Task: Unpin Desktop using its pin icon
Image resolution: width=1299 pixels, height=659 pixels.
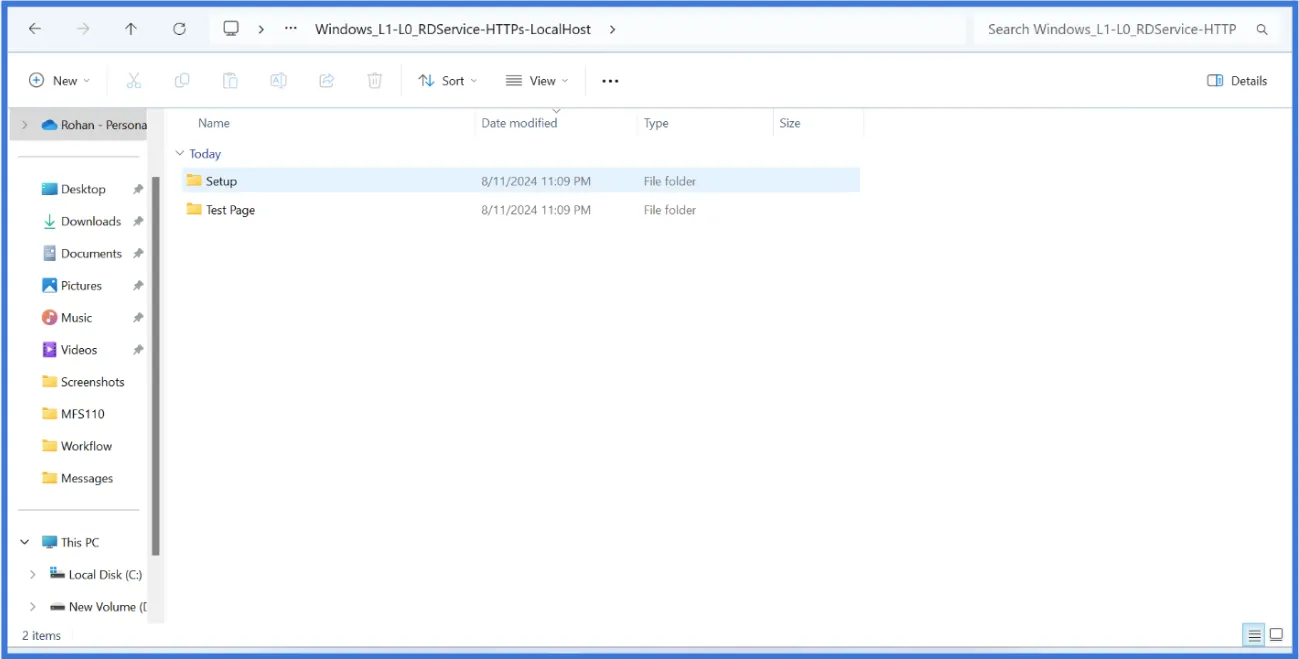Action: click(x=138, y=189)
